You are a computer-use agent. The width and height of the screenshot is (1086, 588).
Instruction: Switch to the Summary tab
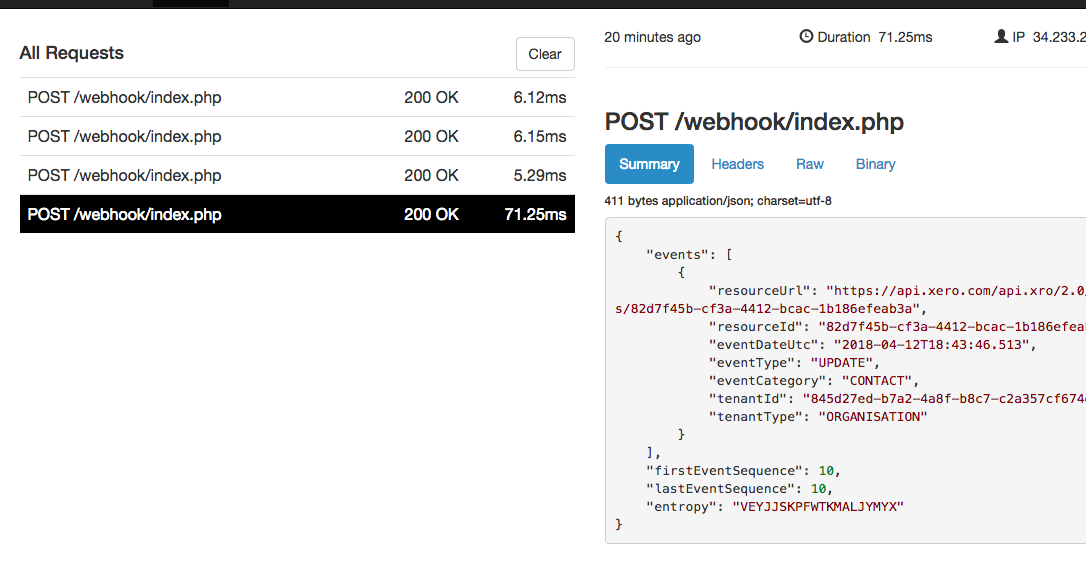pyautogui.click(x=649, y=164)
